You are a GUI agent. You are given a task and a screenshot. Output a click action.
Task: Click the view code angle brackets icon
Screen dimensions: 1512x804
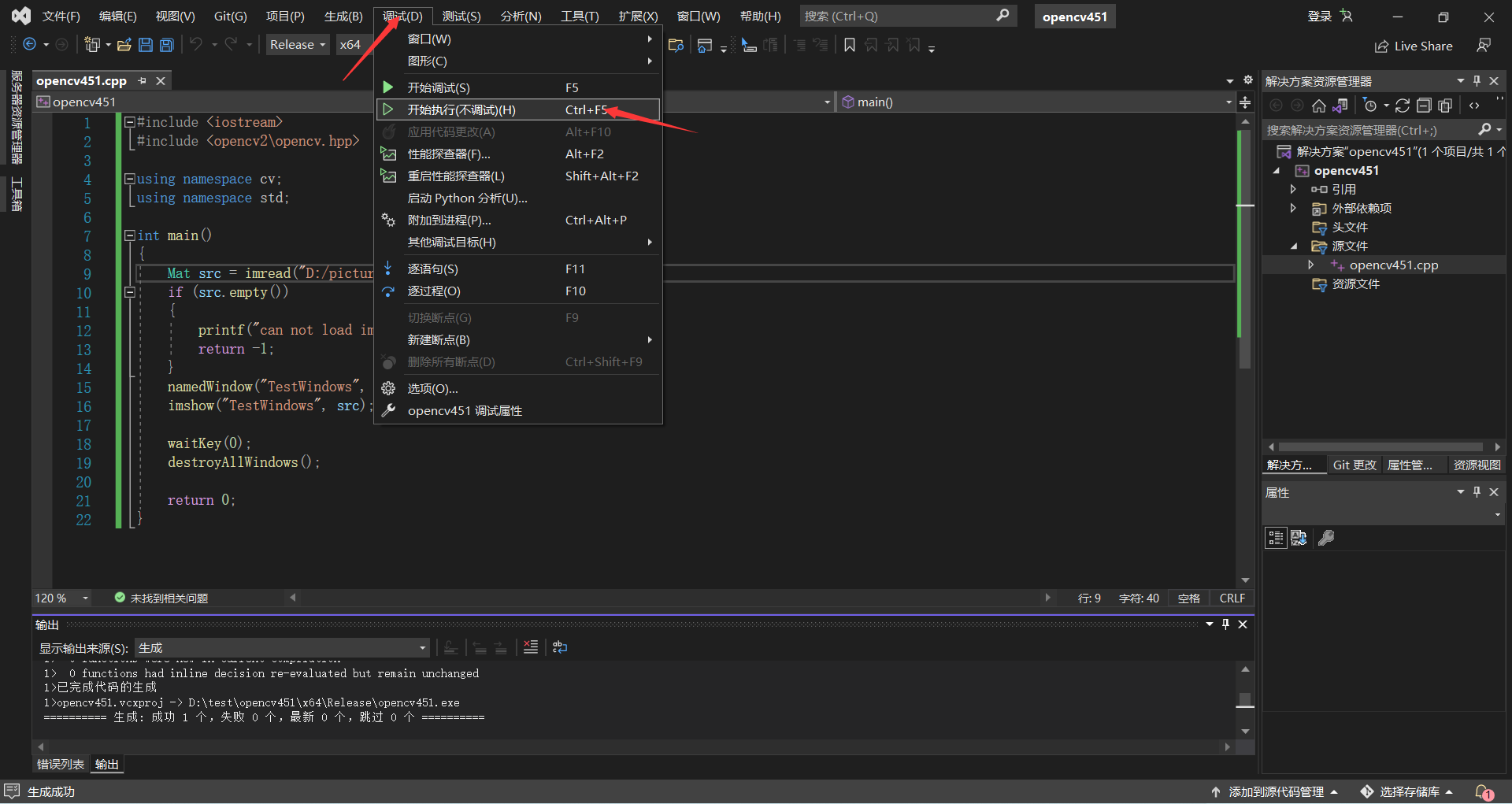pyautogui.click(x=1474, y=106)
